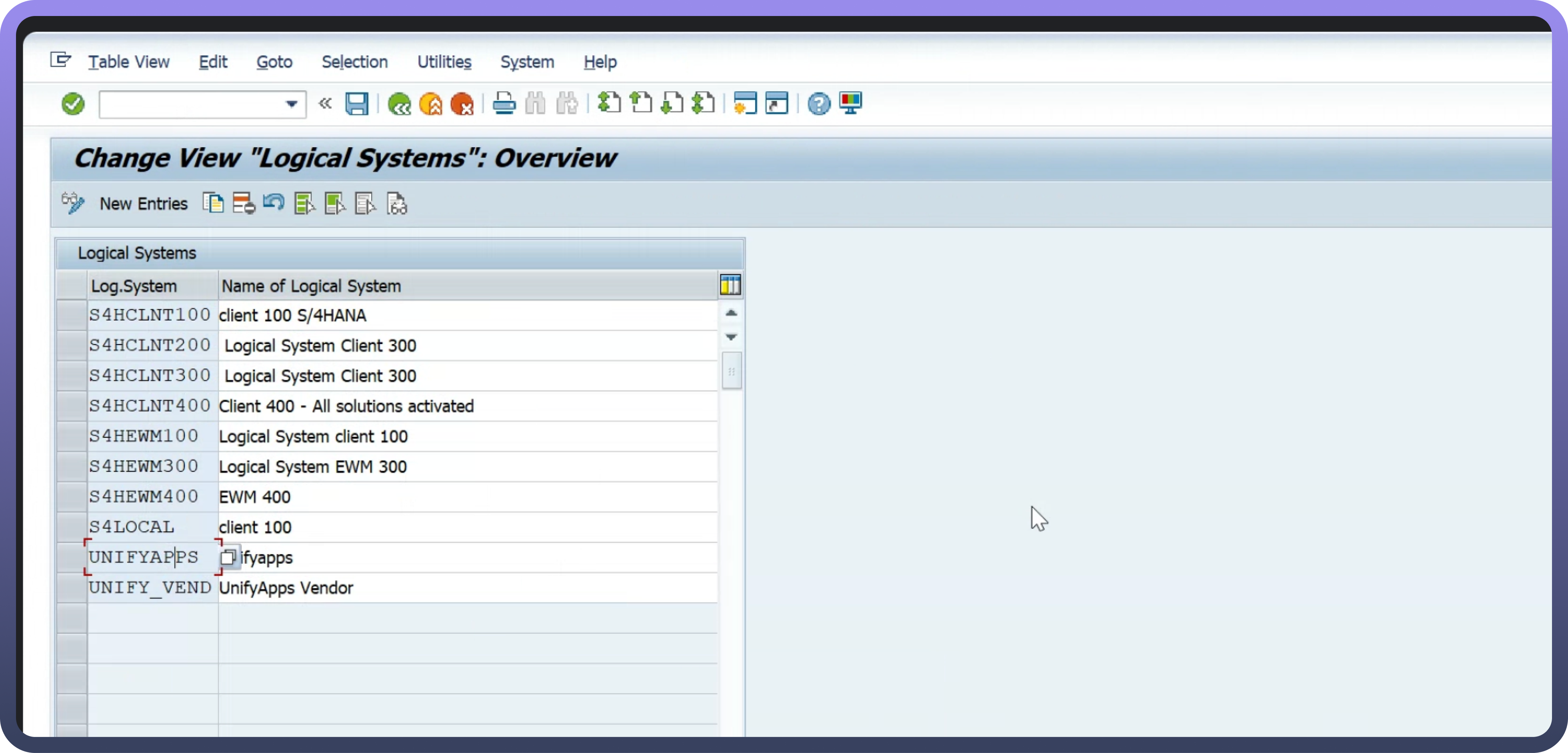
Task: Select the row marker for S4HCLNT100
Action: click(x=72, y=315)
